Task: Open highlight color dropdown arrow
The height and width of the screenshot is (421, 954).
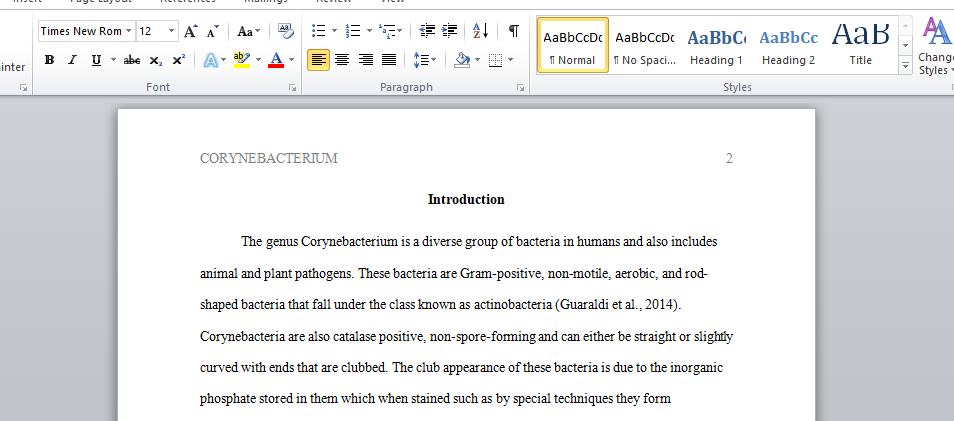Action: coord(258,60)
